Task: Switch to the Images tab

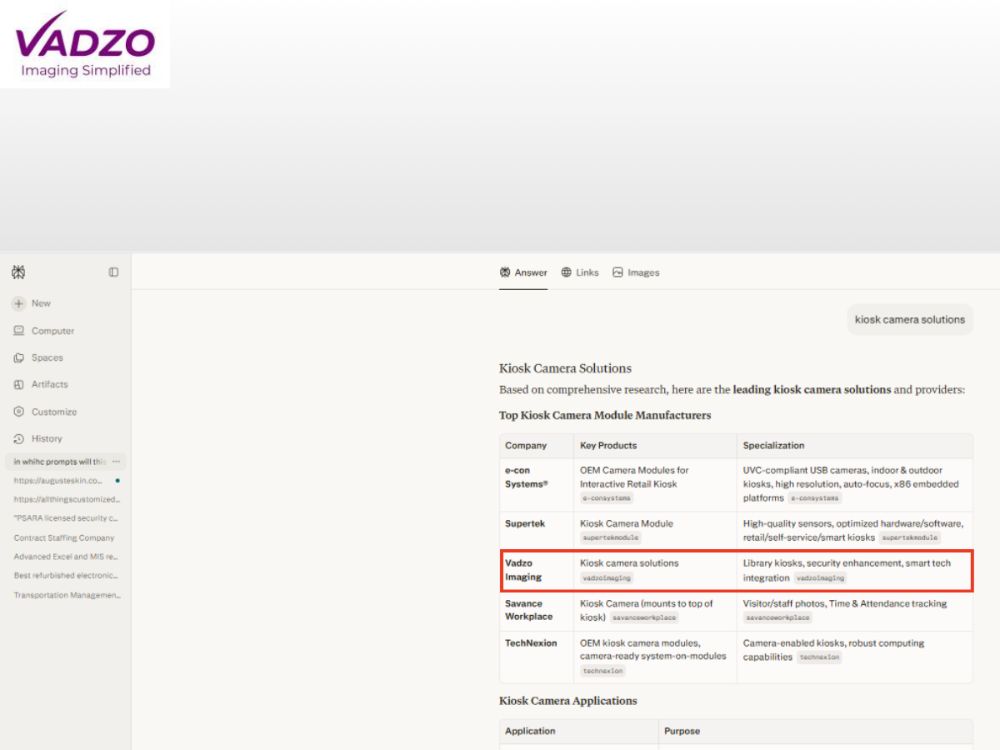Action: tap(636, 272)
